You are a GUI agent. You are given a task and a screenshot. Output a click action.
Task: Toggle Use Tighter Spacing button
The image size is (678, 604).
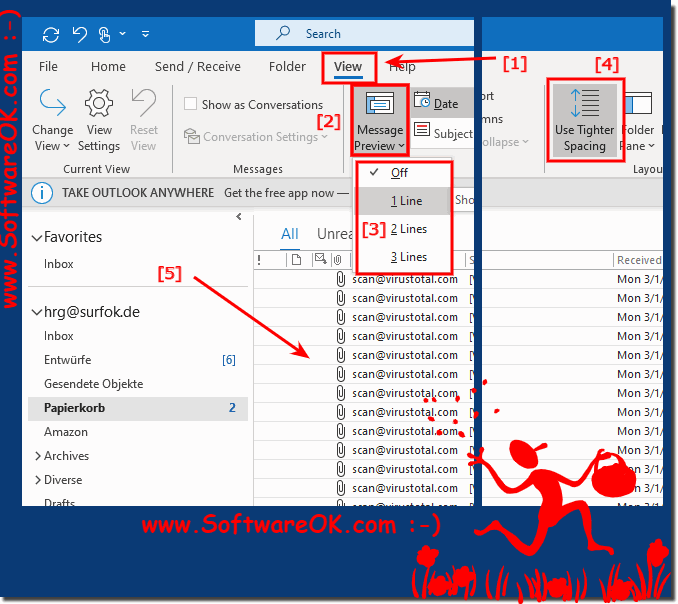click(585, 121)
